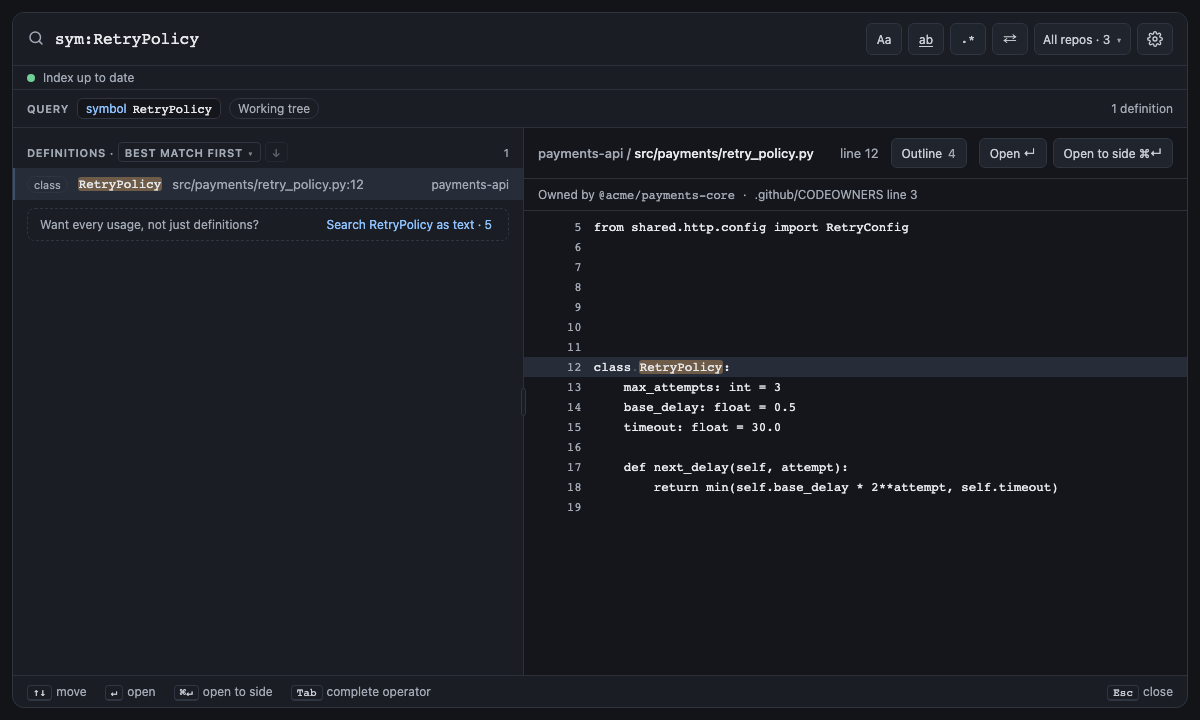
Task: Click the Open to side button
Action: click(1112, 153)
